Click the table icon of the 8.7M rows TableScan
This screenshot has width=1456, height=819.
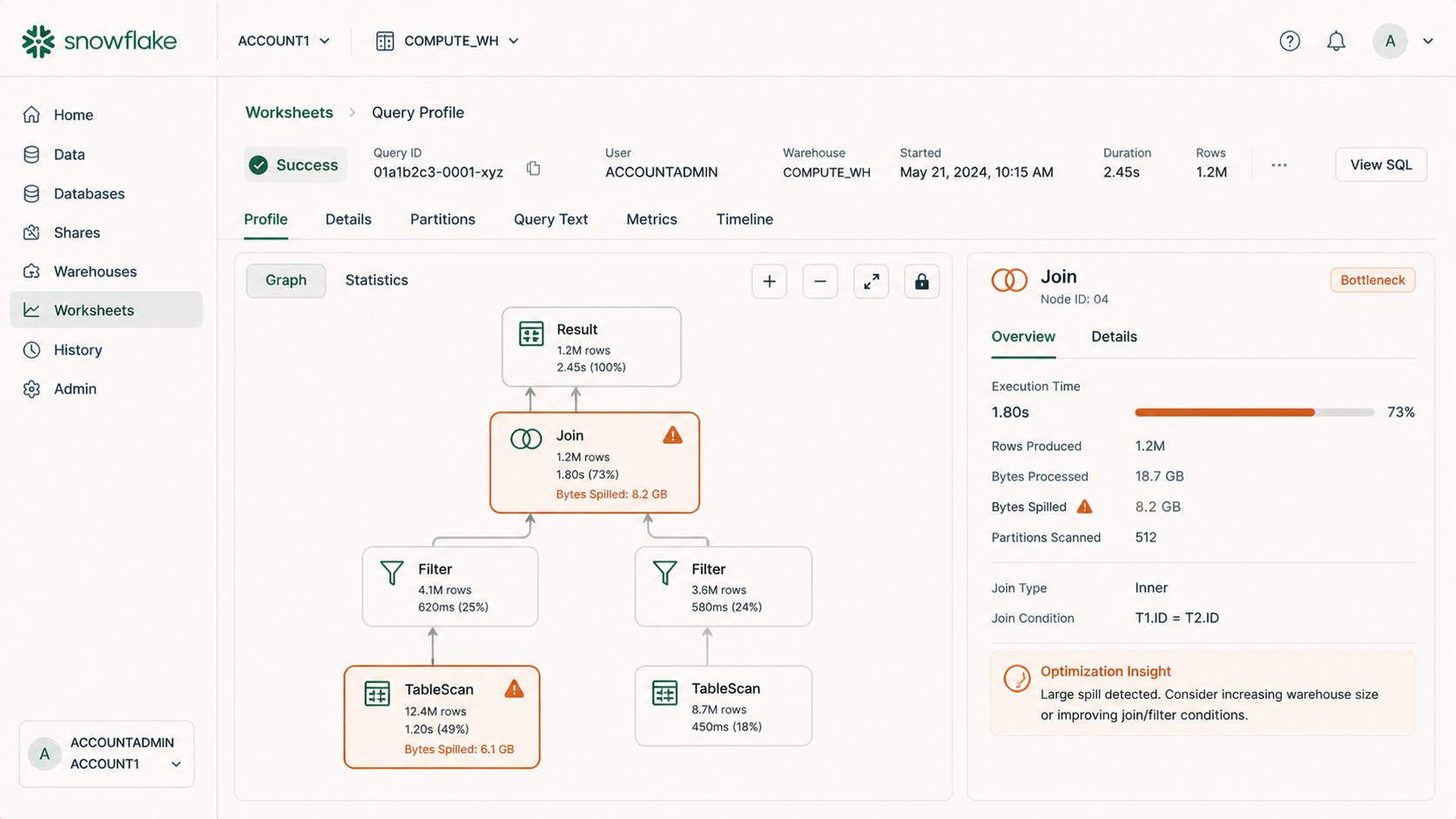pos(664,693)
